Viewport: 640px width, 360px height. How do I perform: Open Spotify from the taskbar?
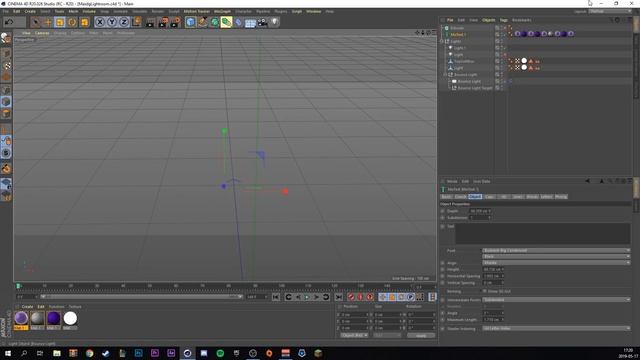(220, 353)
